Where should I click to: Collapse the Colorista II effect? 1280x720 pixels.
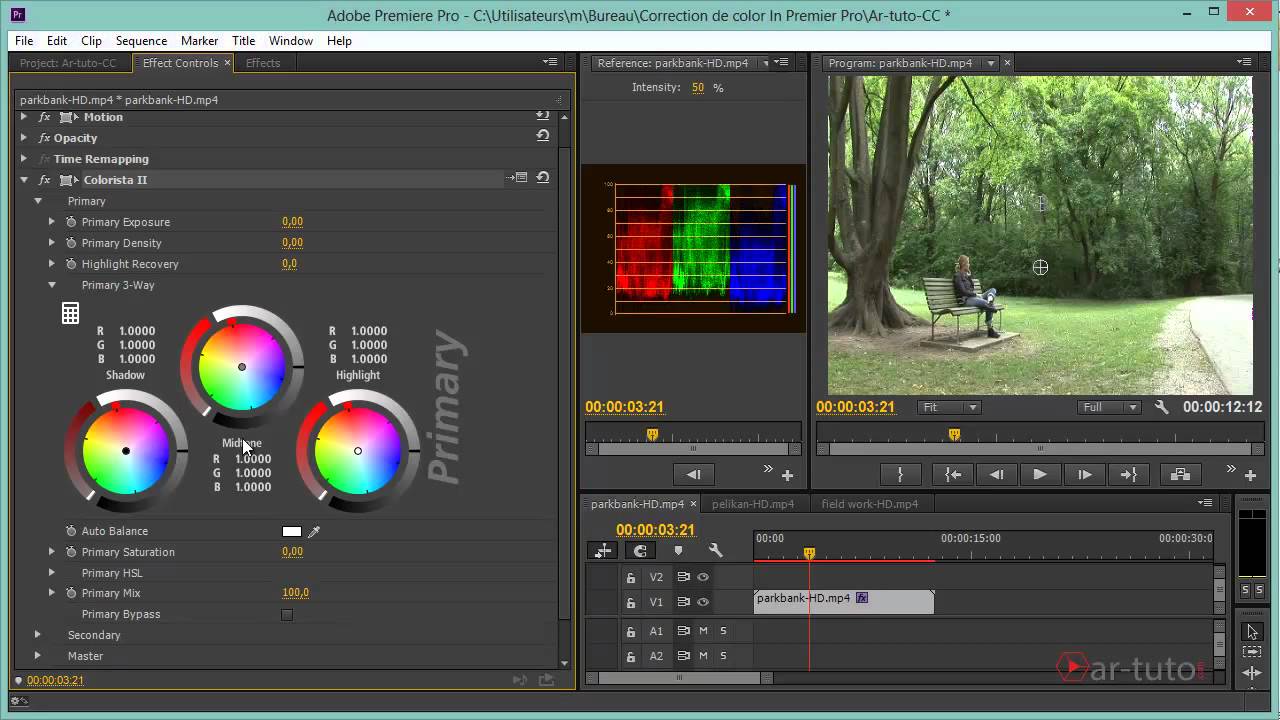(x=24, y=180)
